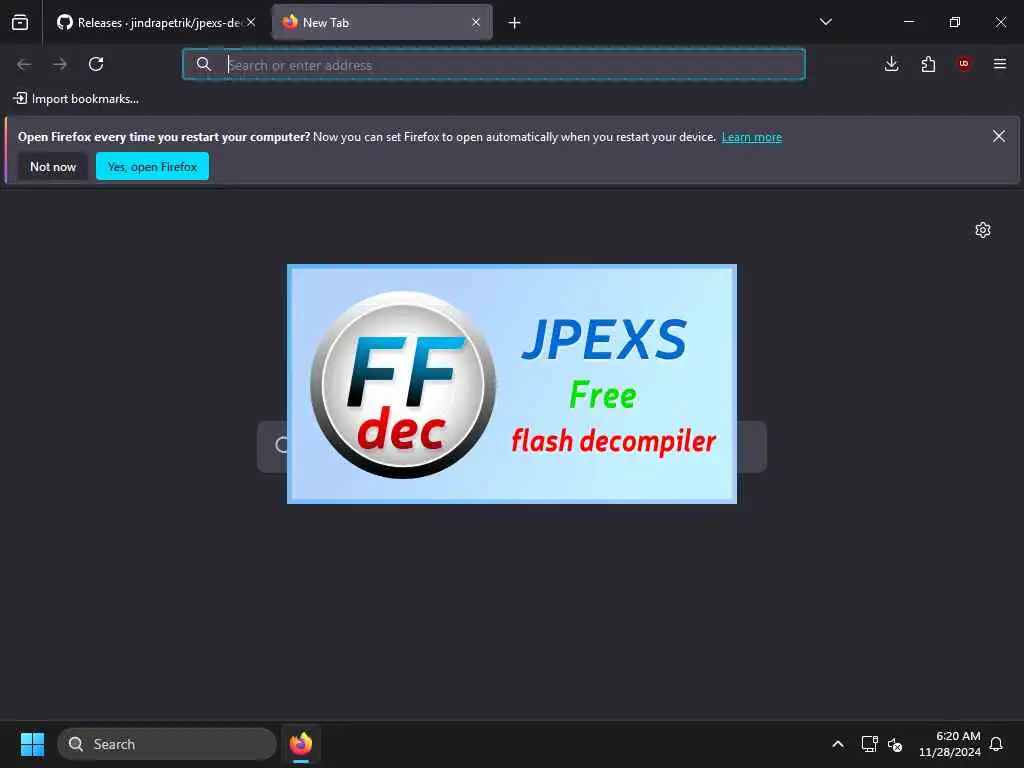Click the JPEXS Free flash decompiler splash
Viewport: 1024px width, 768px height.
coord(512,384)
